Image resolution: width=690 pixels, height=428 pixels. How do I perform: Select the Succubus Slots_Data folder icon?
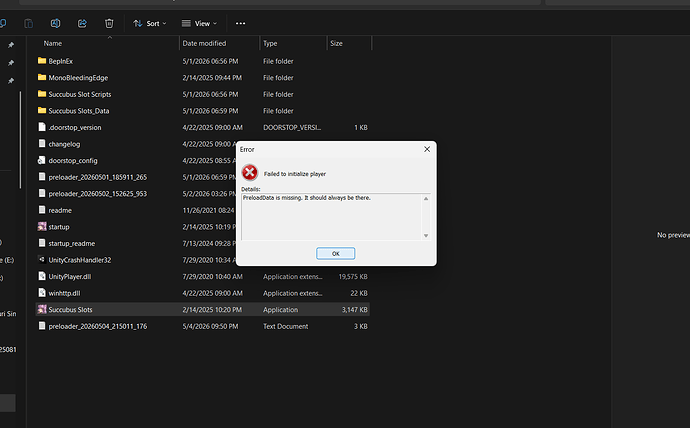click(x=42, y=110)
